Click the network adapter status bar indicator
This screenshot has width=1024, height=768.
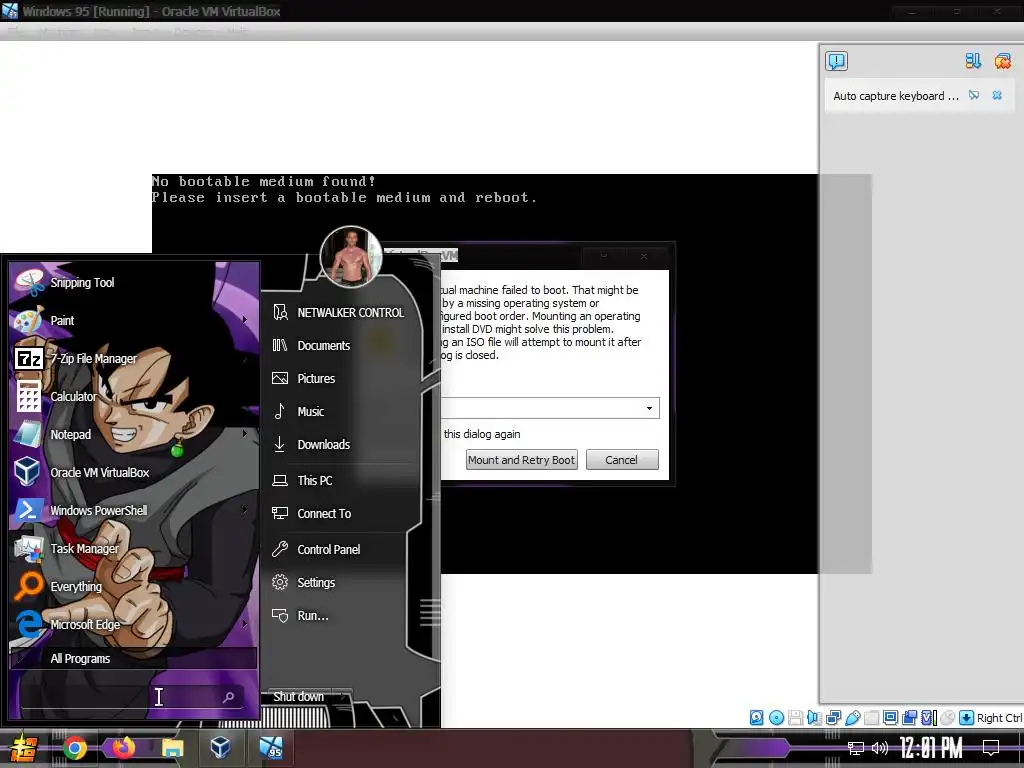(x=833, y=718)
